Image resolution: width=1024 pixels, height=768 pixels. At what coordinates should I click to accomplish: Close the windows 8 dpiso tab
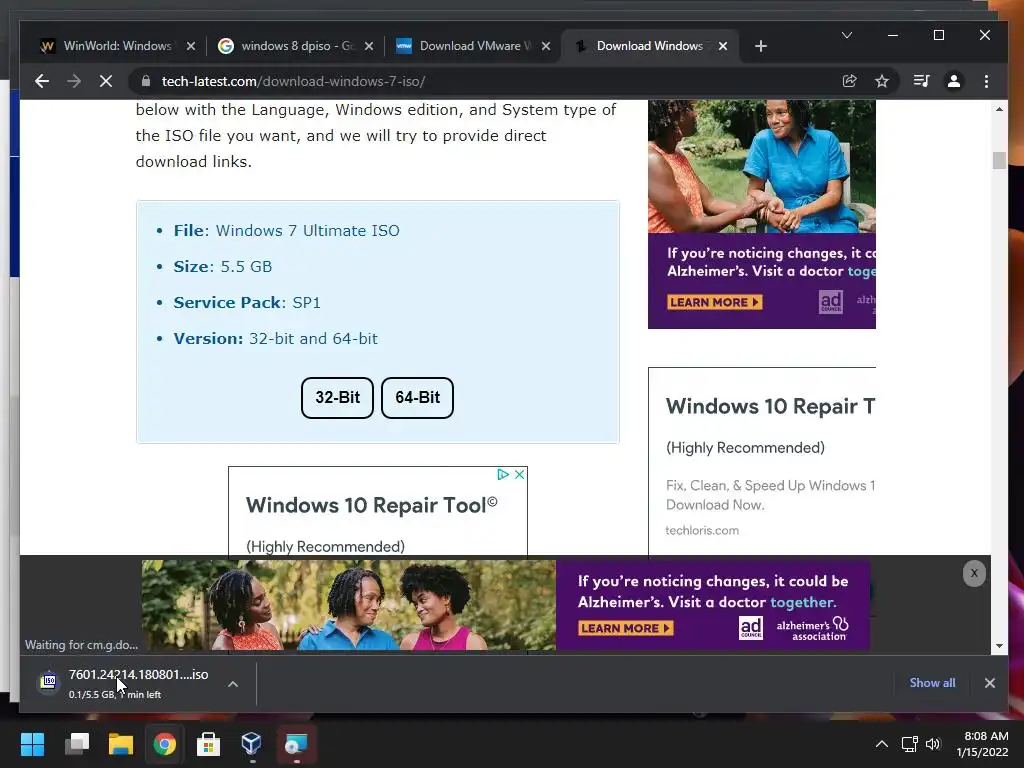tap(369, 46)
